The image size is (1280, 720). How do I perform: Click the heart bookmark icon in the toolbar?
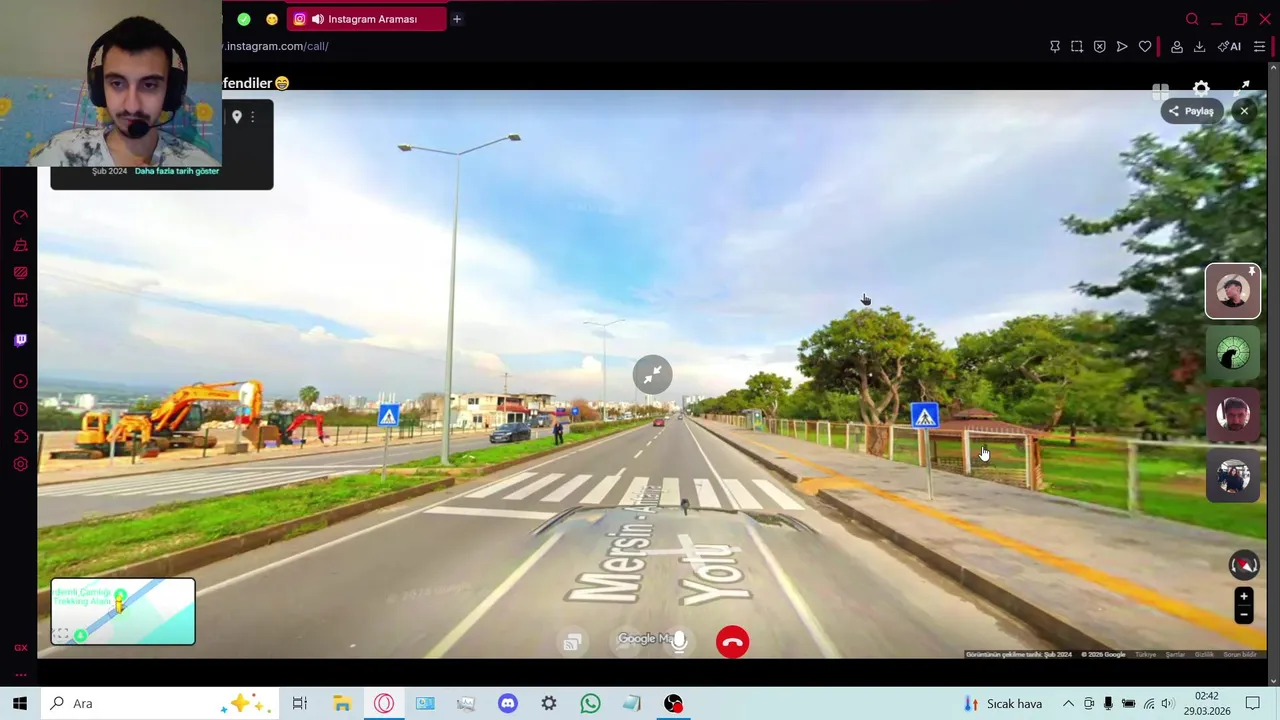click(x=1145, y=47)
